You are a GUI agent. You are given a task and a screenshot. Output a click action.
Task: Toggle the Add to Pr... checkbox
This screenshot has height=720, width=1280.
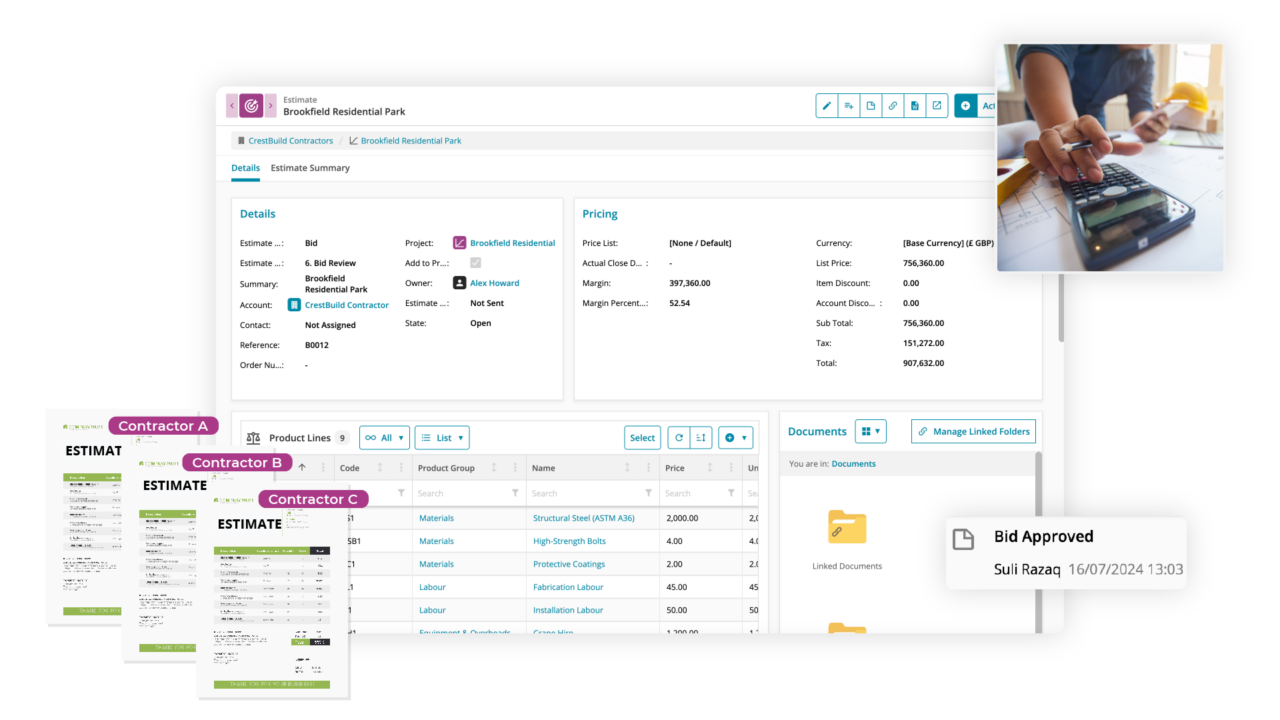click(x=475, y=263)
